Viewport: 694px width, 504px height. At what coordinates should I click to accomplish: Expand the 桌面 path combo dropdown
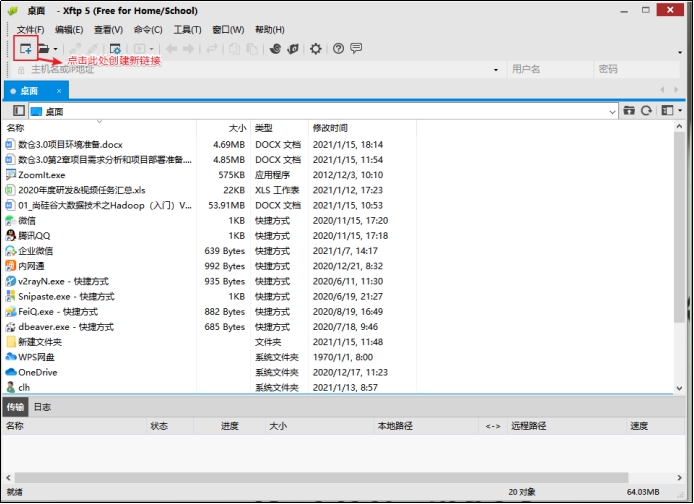(612, 112)
